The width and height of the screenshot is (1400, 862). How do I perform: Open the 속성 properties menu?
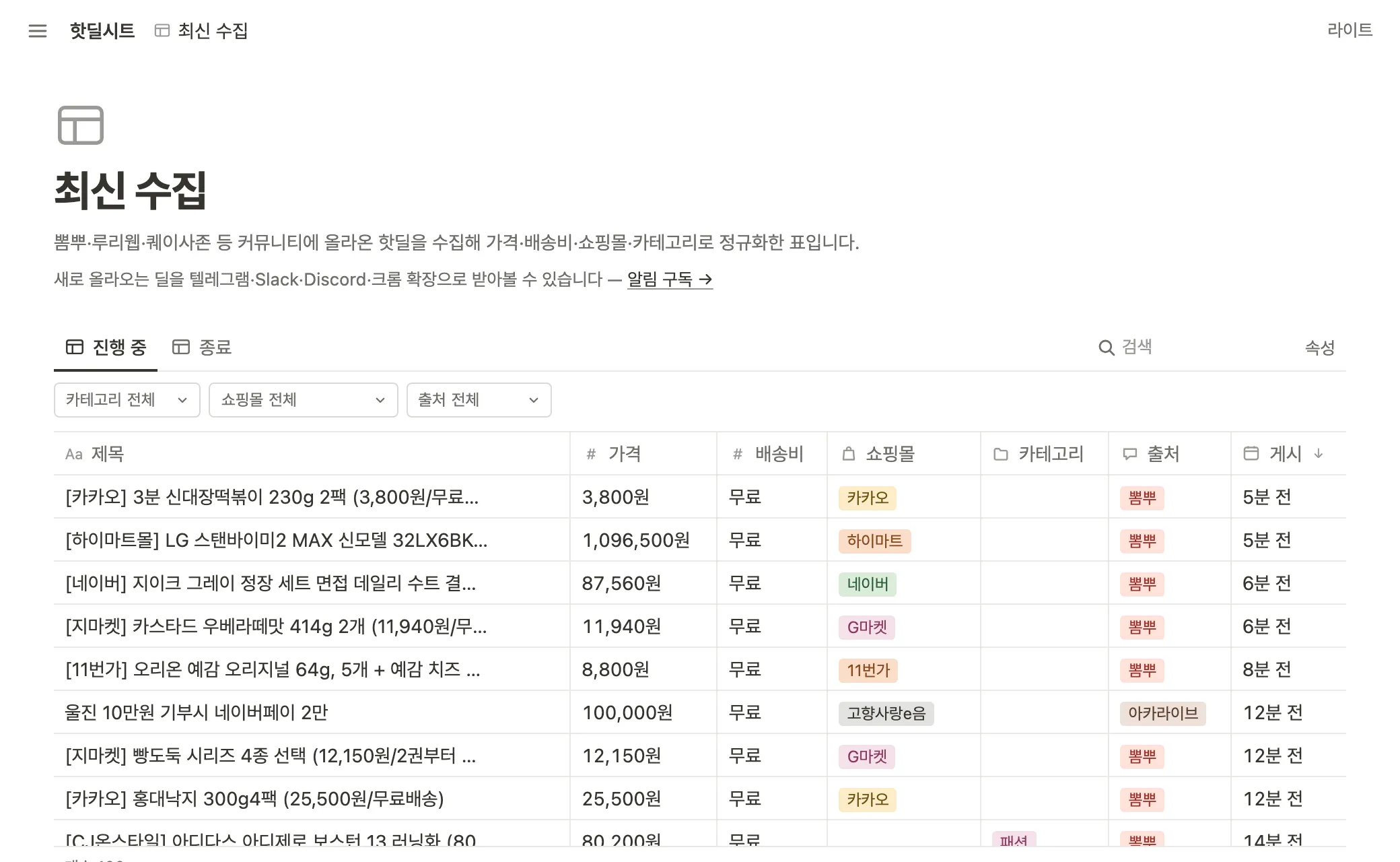click(1319, 347)
